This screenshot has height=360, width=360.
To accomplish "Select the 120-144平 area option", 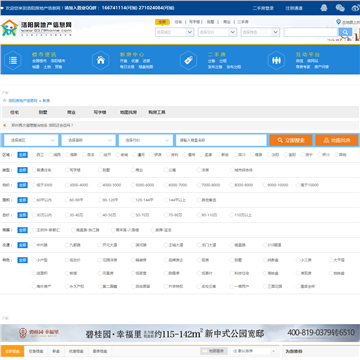I will [x=142, y=200].
